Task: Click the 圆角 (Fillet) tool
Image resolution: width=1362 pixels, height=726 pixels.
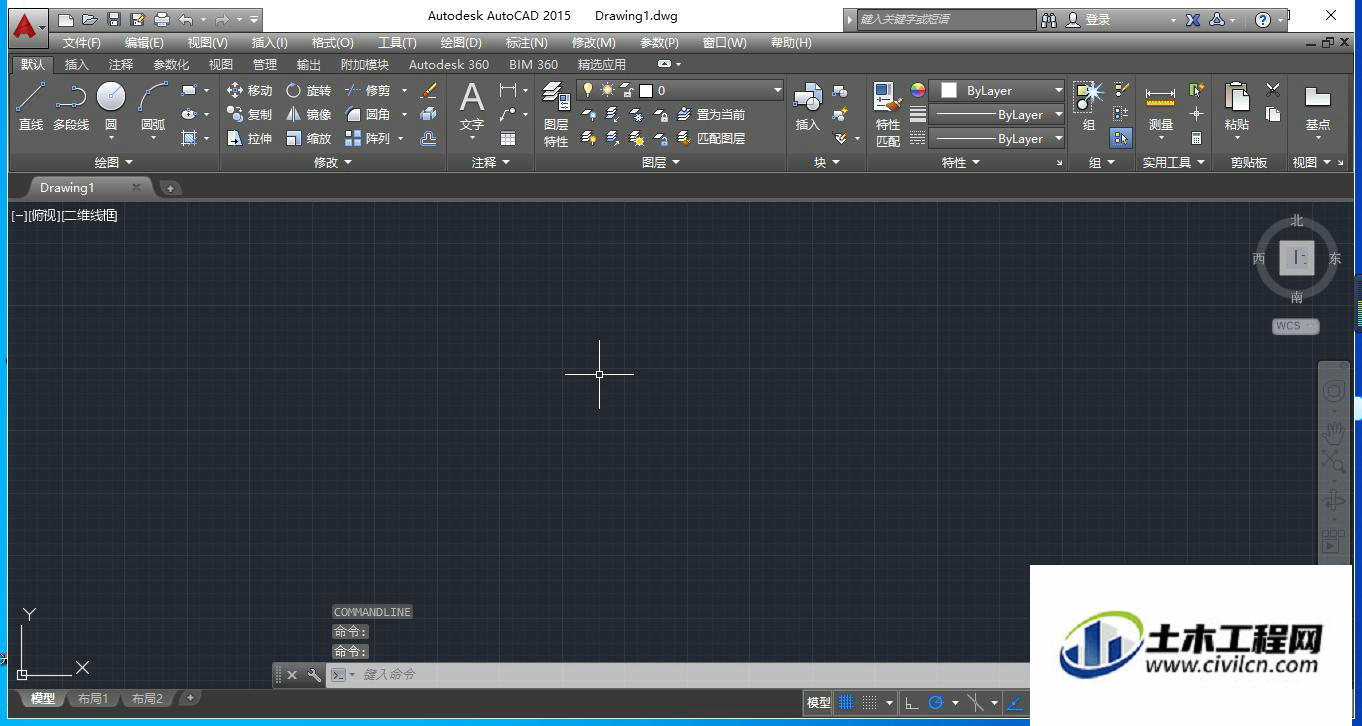Action: pos(368,114)
